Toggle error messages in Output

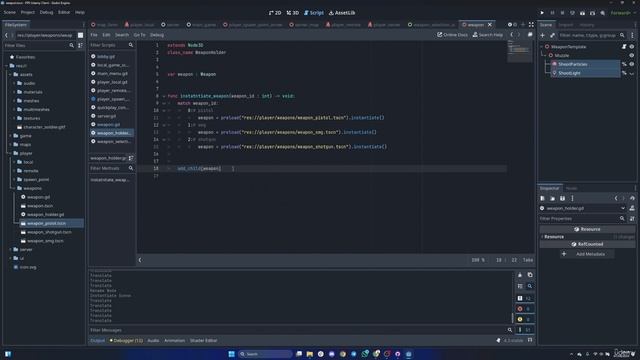tap(524, 309)
